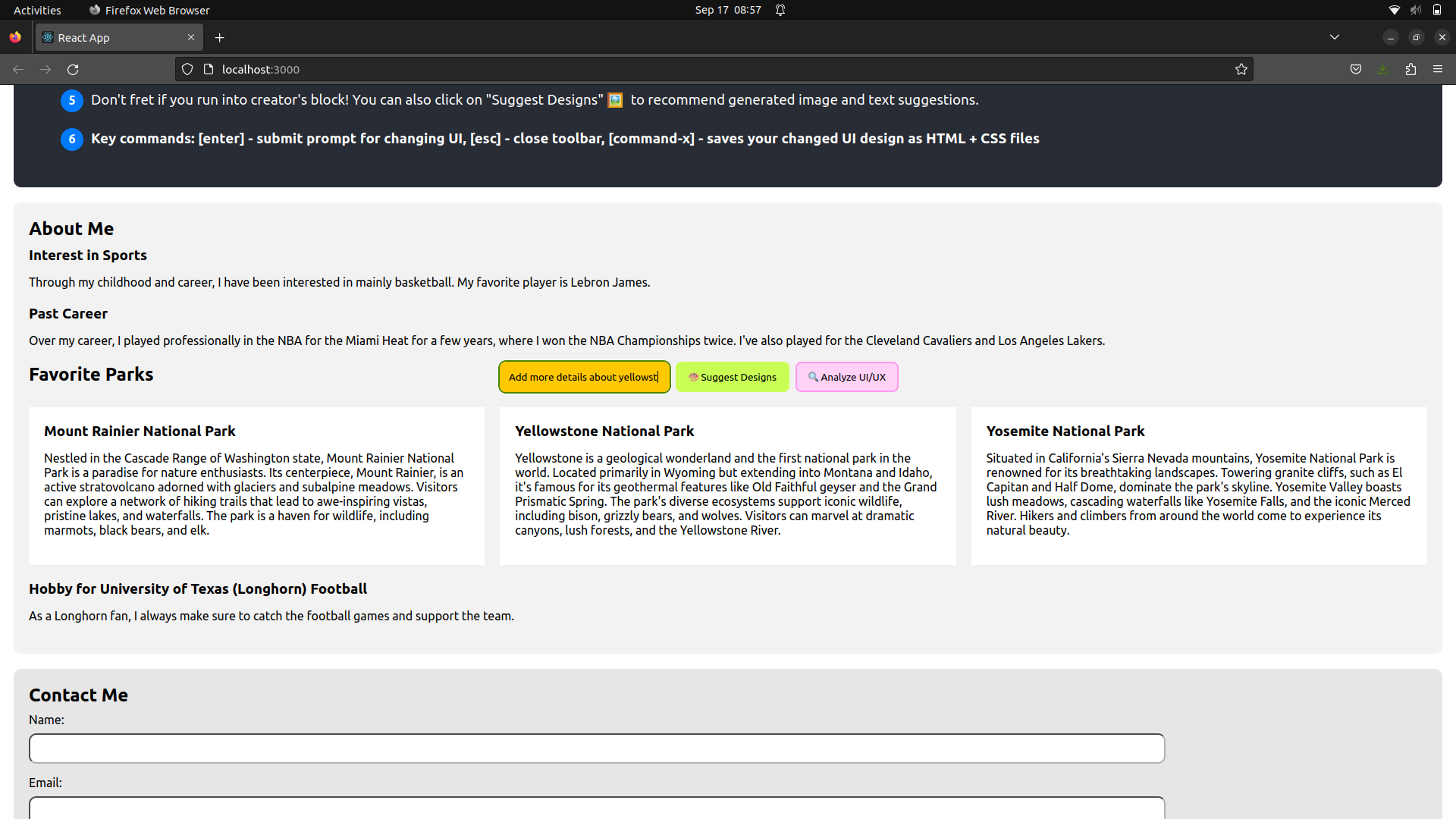Expand the list all tabs chevron
Viewport: 1456px width, 819px height.
point(1334,37)
